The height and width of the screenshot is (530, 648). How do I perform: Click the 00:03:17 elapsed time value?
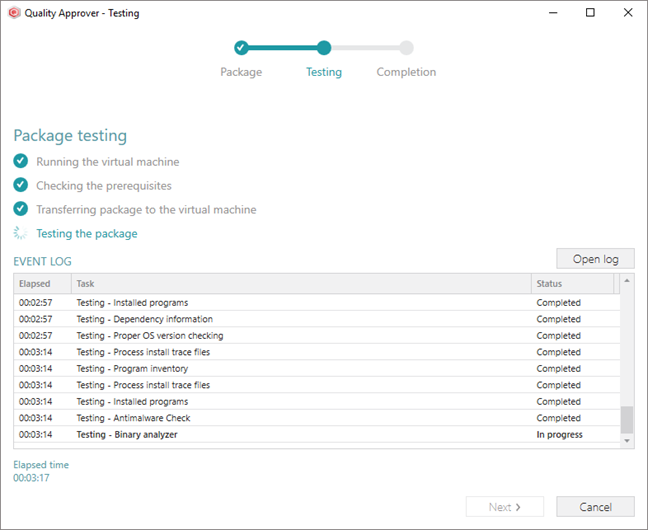pos(31,478)
